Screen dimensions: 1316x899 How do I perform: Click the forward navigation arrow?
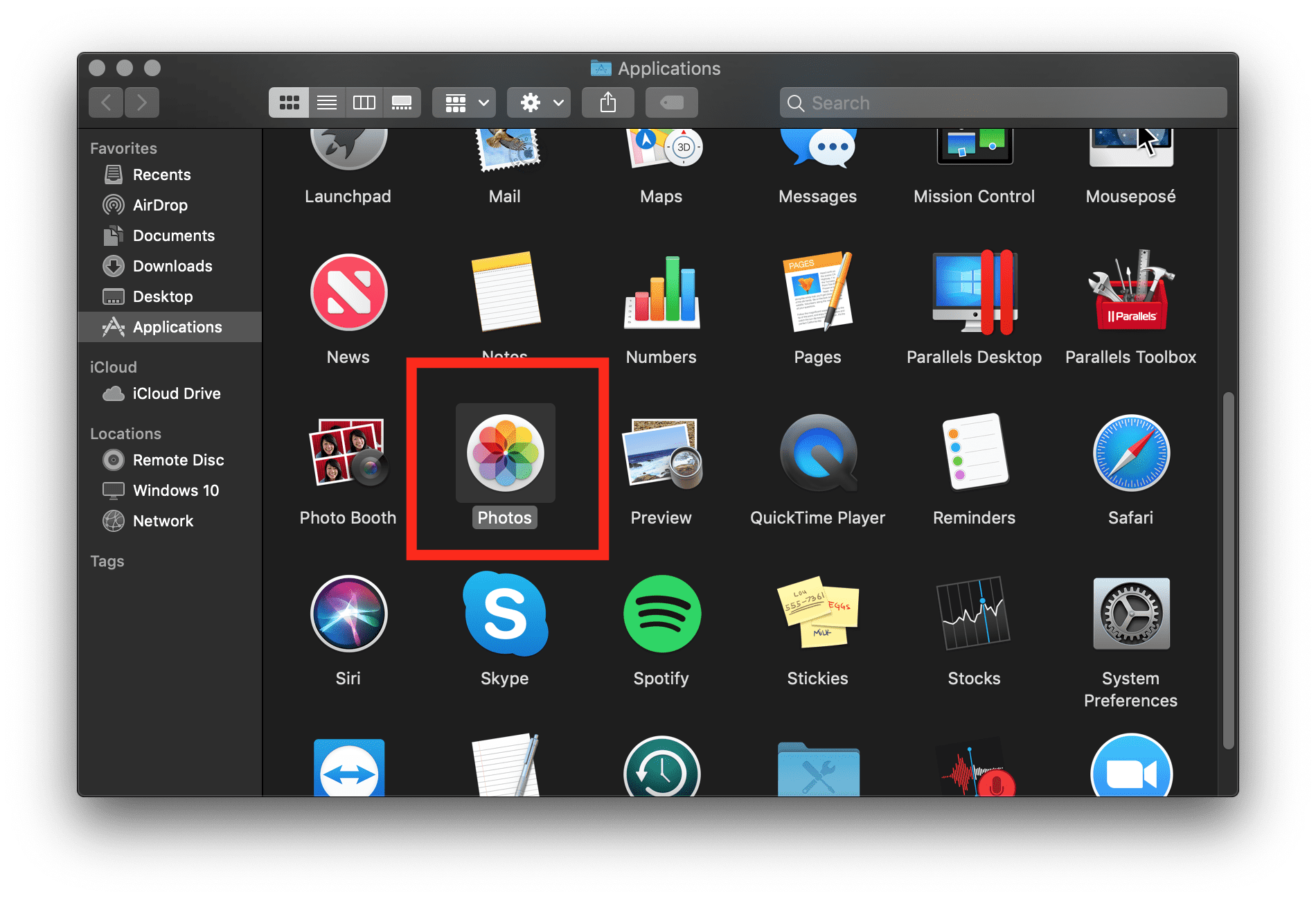pyautogui.click(x=142, y=102)
